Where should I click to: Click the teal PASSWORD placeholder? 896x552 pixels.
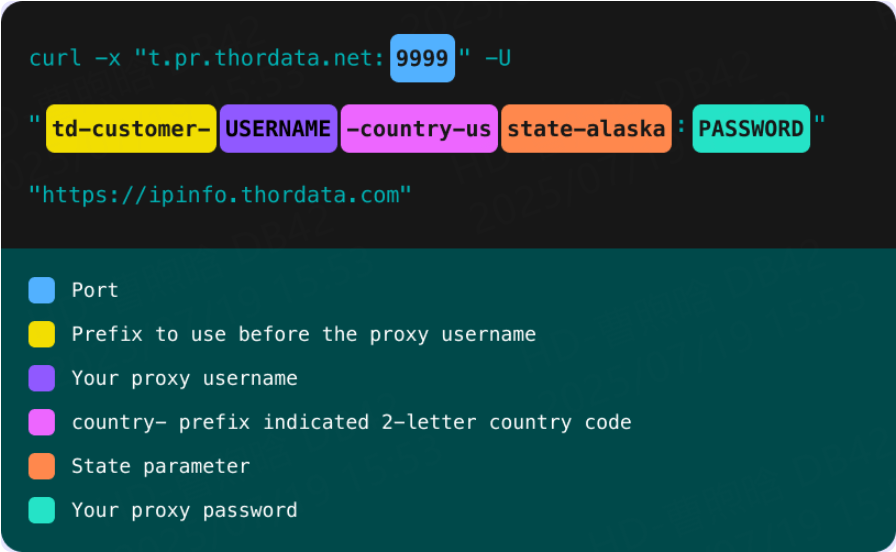(751, 128)
